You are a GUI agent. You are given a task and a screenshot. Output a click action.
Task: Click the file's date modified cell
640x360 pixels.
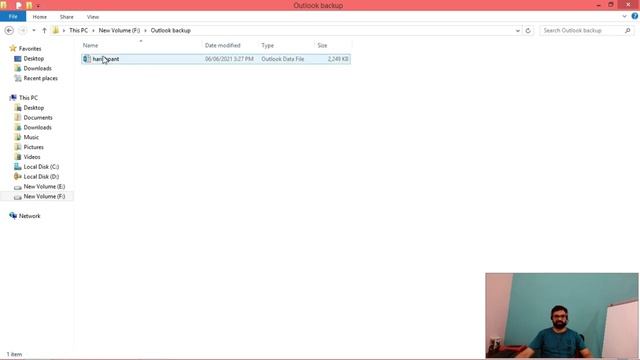click(x=229, y=59)
